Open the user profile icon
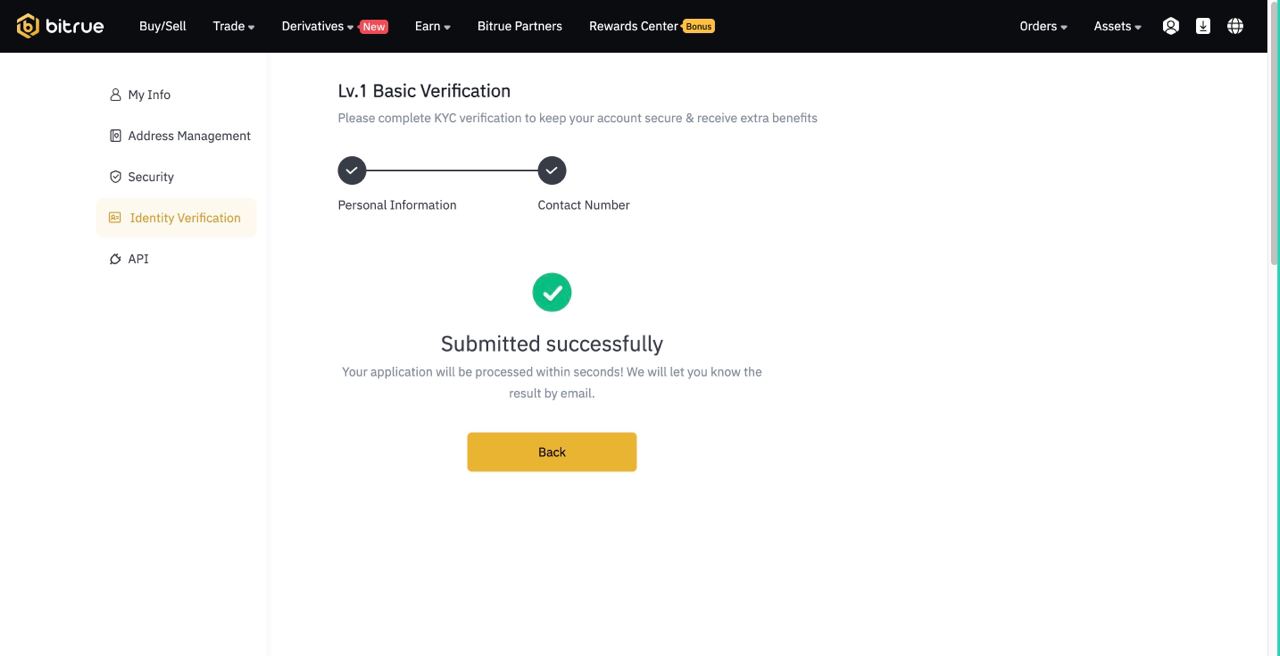Screen dimensions: 1280x656 [x=1171, y=26]
